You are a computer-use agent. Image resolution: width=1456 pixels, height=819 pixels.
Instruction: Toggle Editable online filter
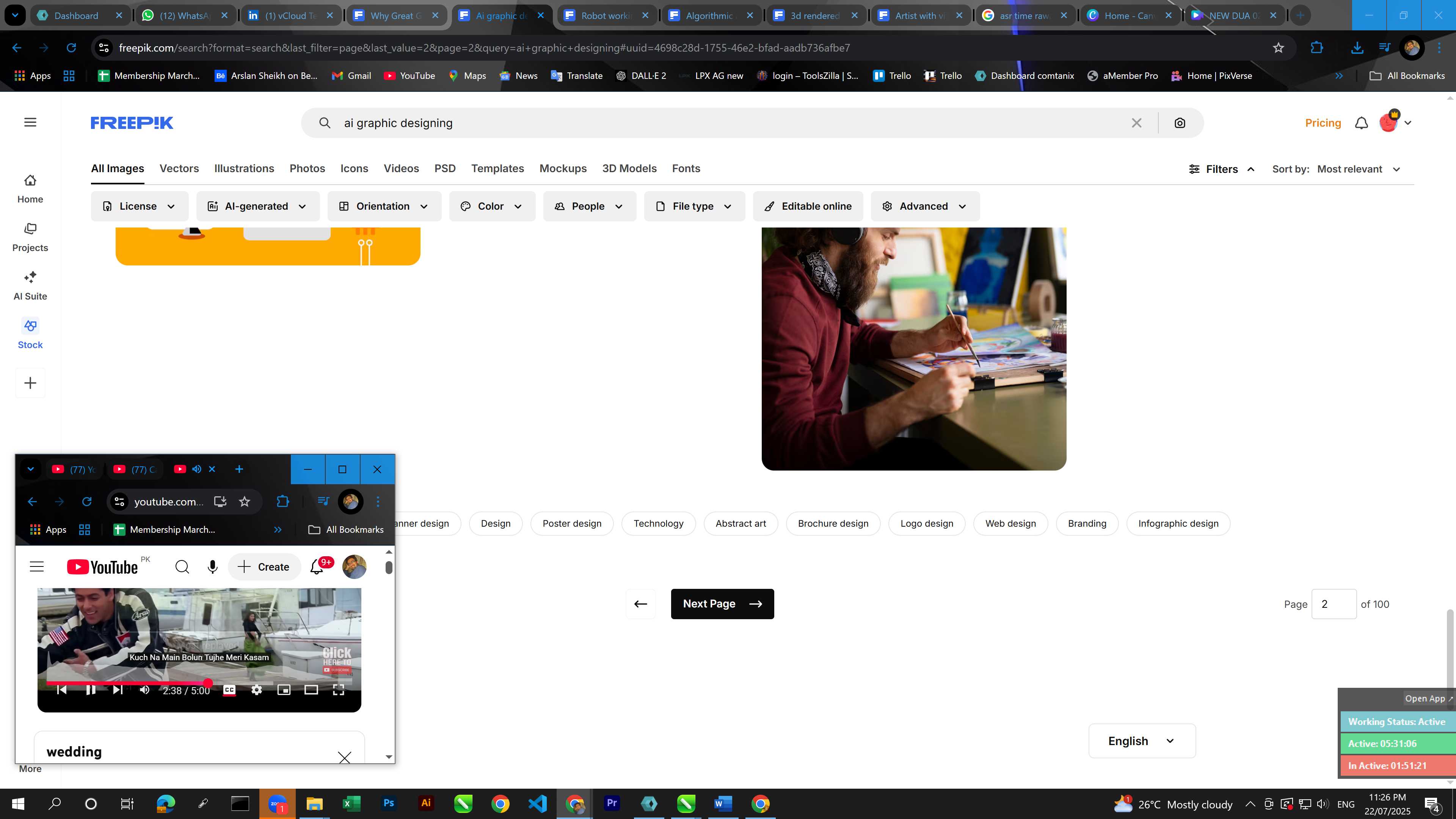coord(808,206)
